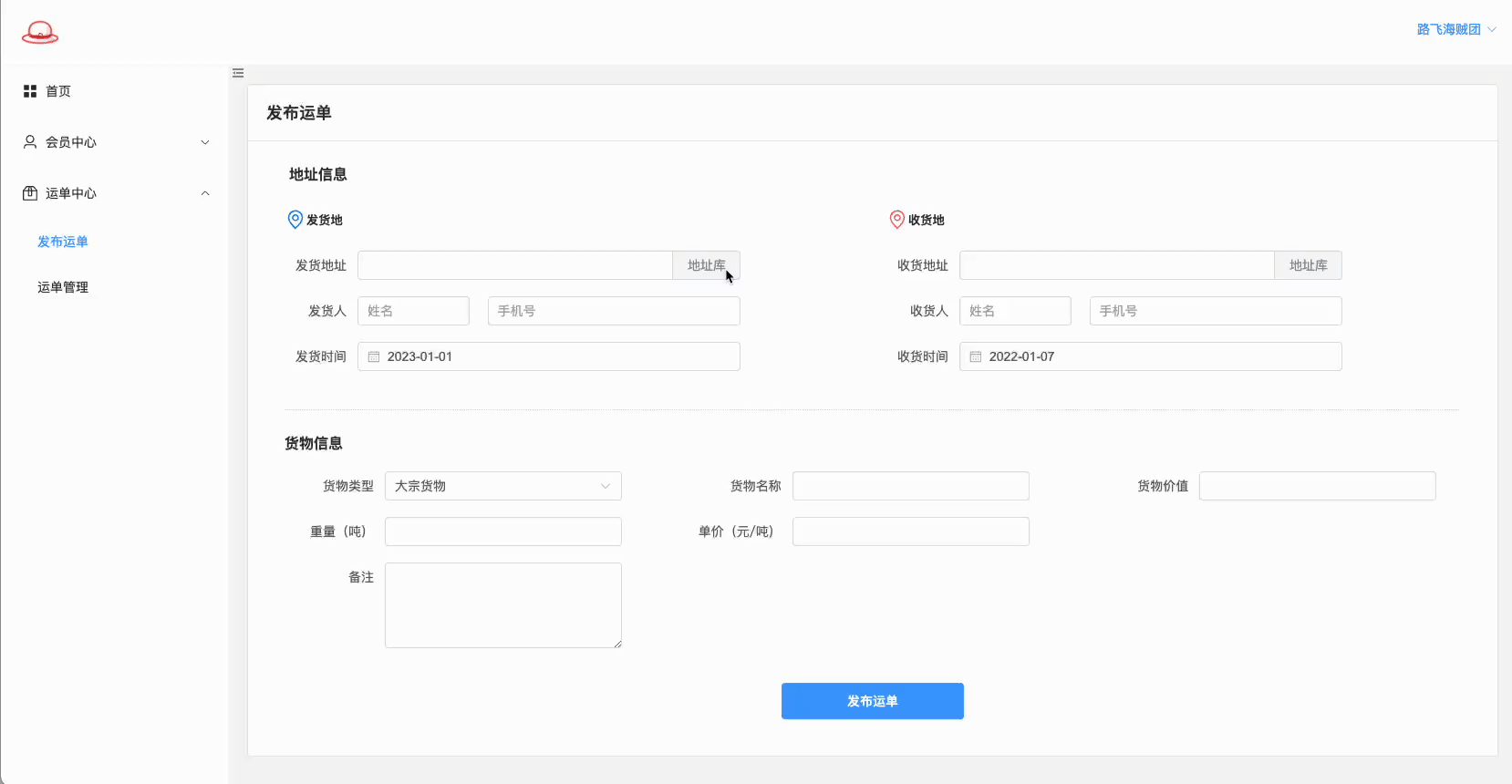Click the 首页 grid icon

pyautogui.click(x=30, y=91)
